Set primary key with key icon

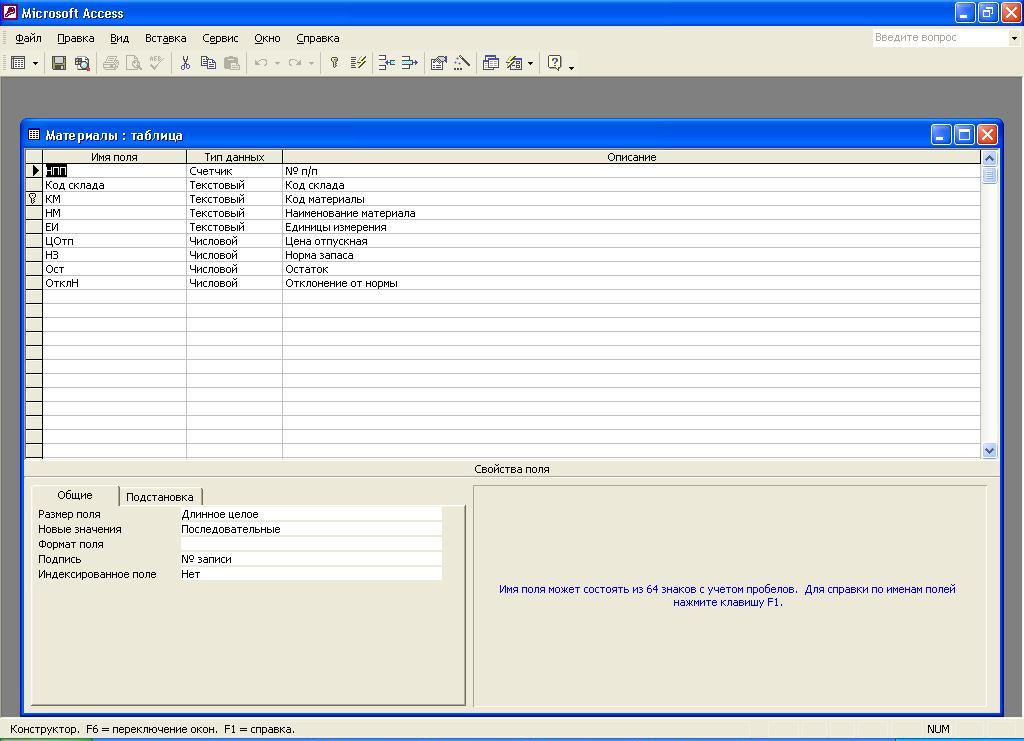[334, 63]
